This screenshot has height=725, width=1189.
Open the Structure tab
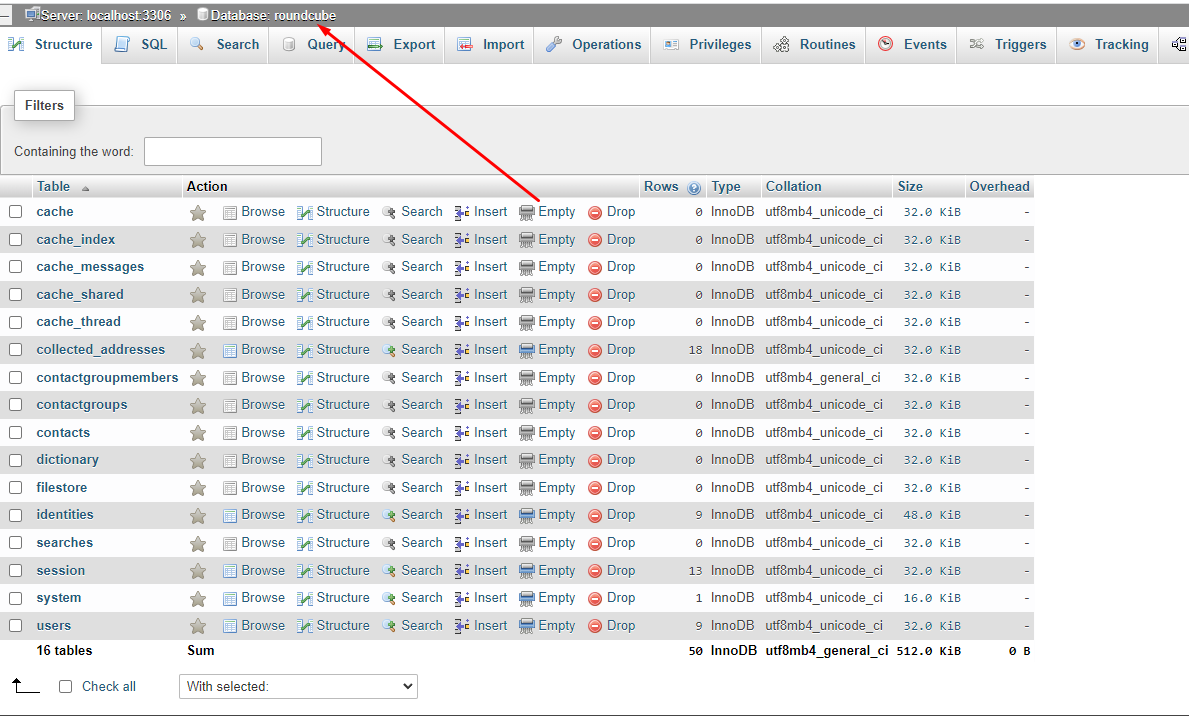[50, 45]
